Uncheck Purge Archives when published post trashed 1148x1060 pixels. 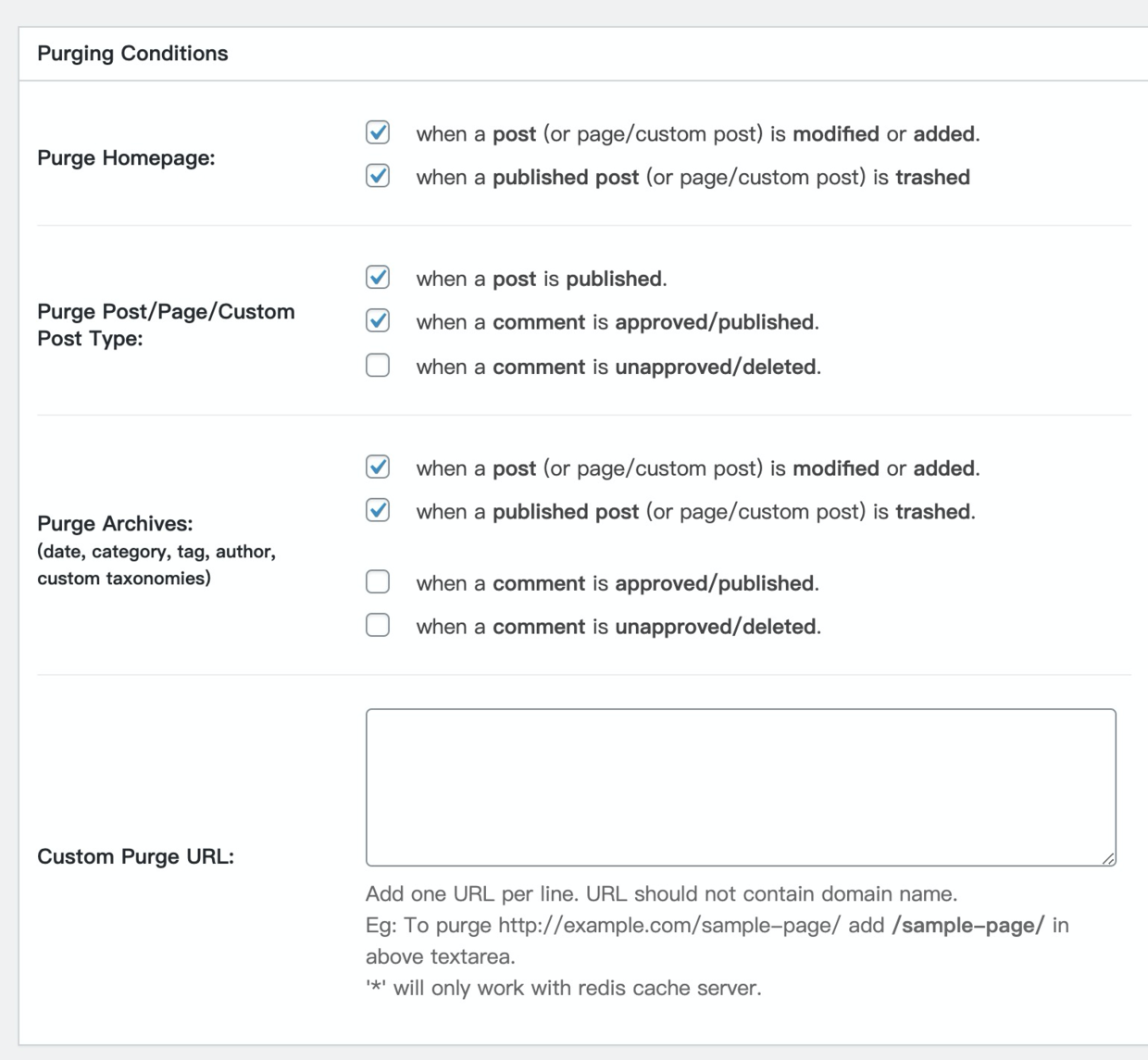click(x=378, y=510)
